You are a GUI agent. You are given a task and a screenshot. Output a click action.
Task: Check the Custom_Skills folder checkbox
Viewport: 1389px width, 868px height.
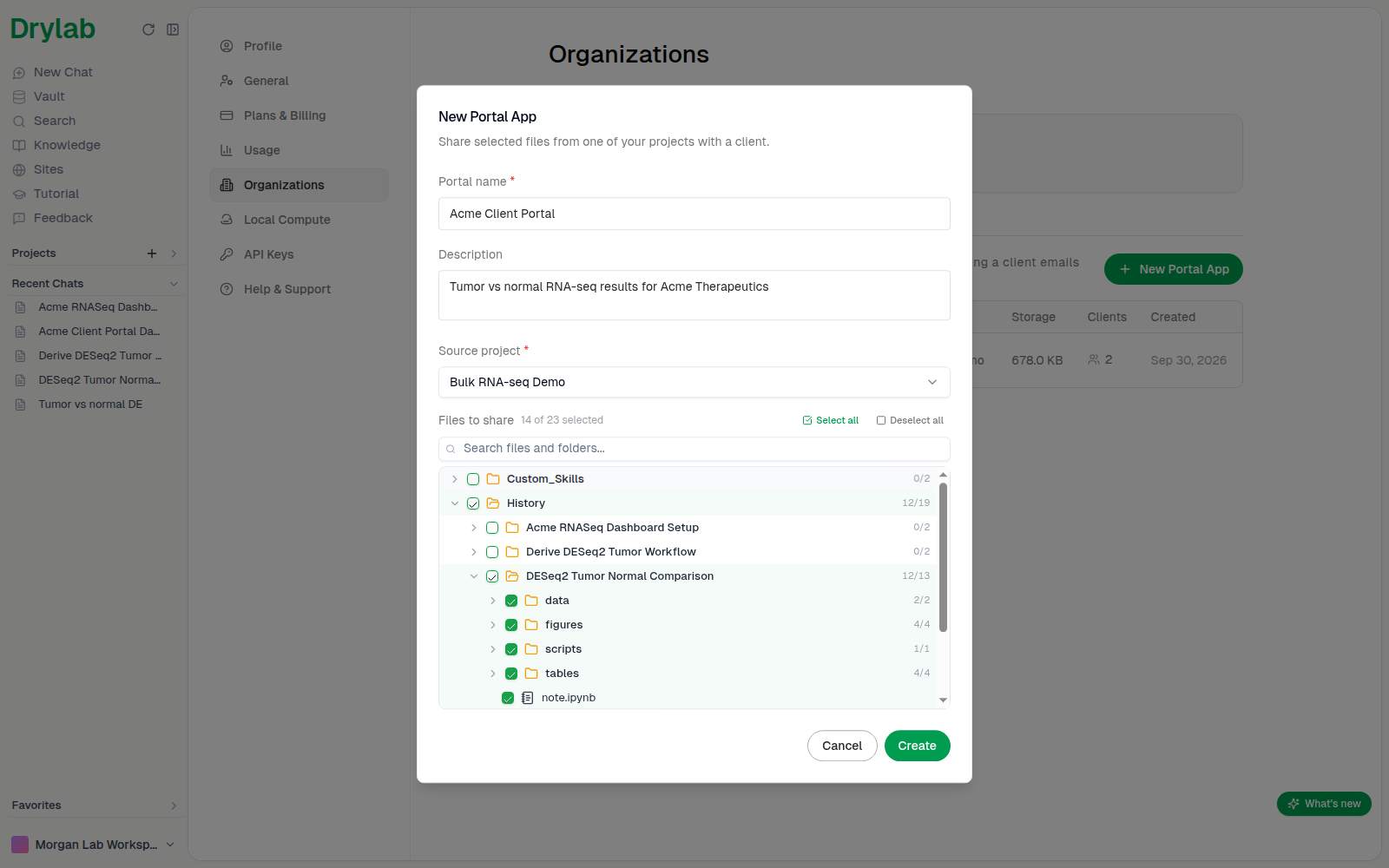pos(473,479)
